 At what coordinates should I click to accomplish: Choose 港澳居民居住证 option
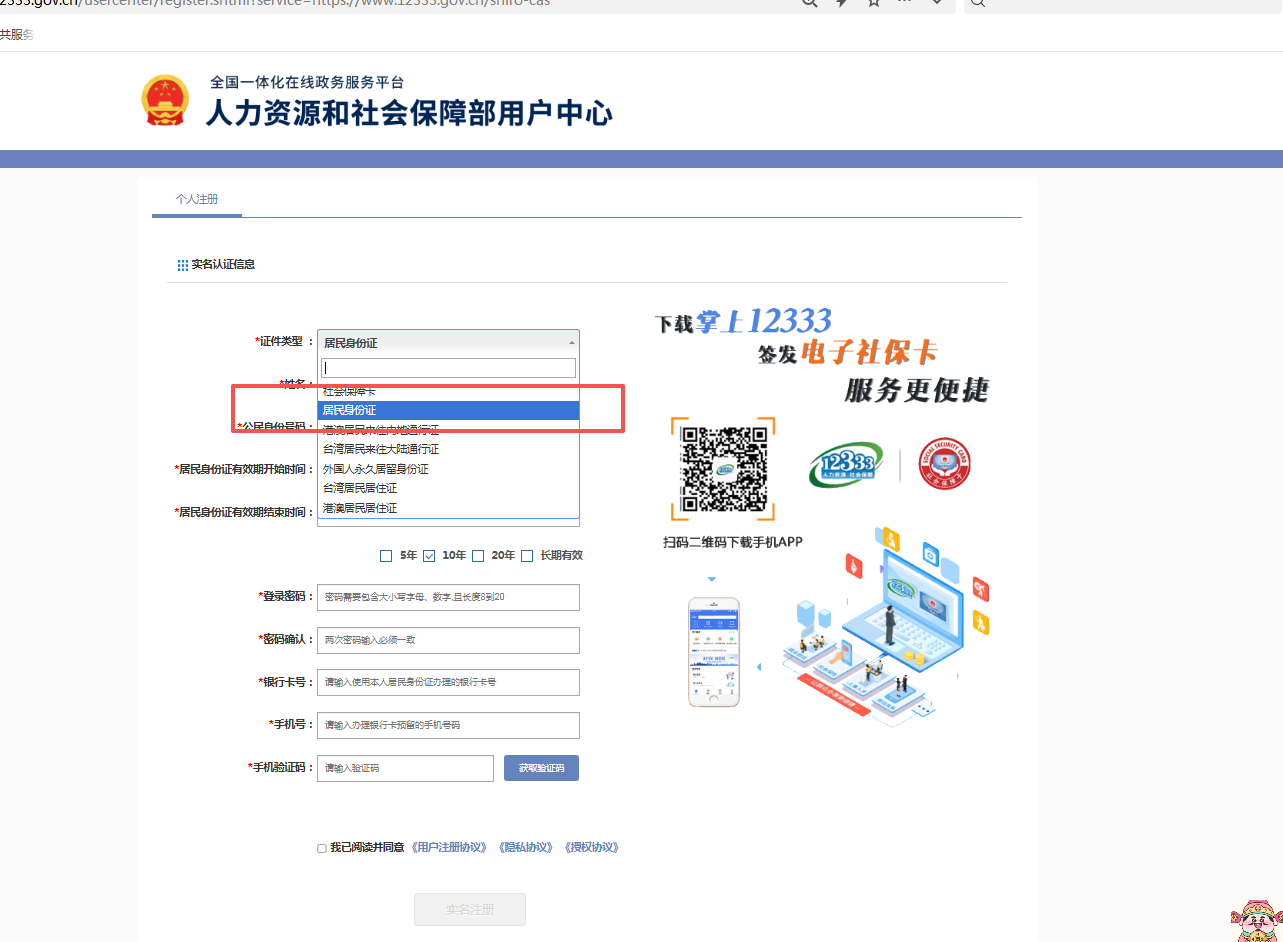pyautogui.click(x=448, y=508)
